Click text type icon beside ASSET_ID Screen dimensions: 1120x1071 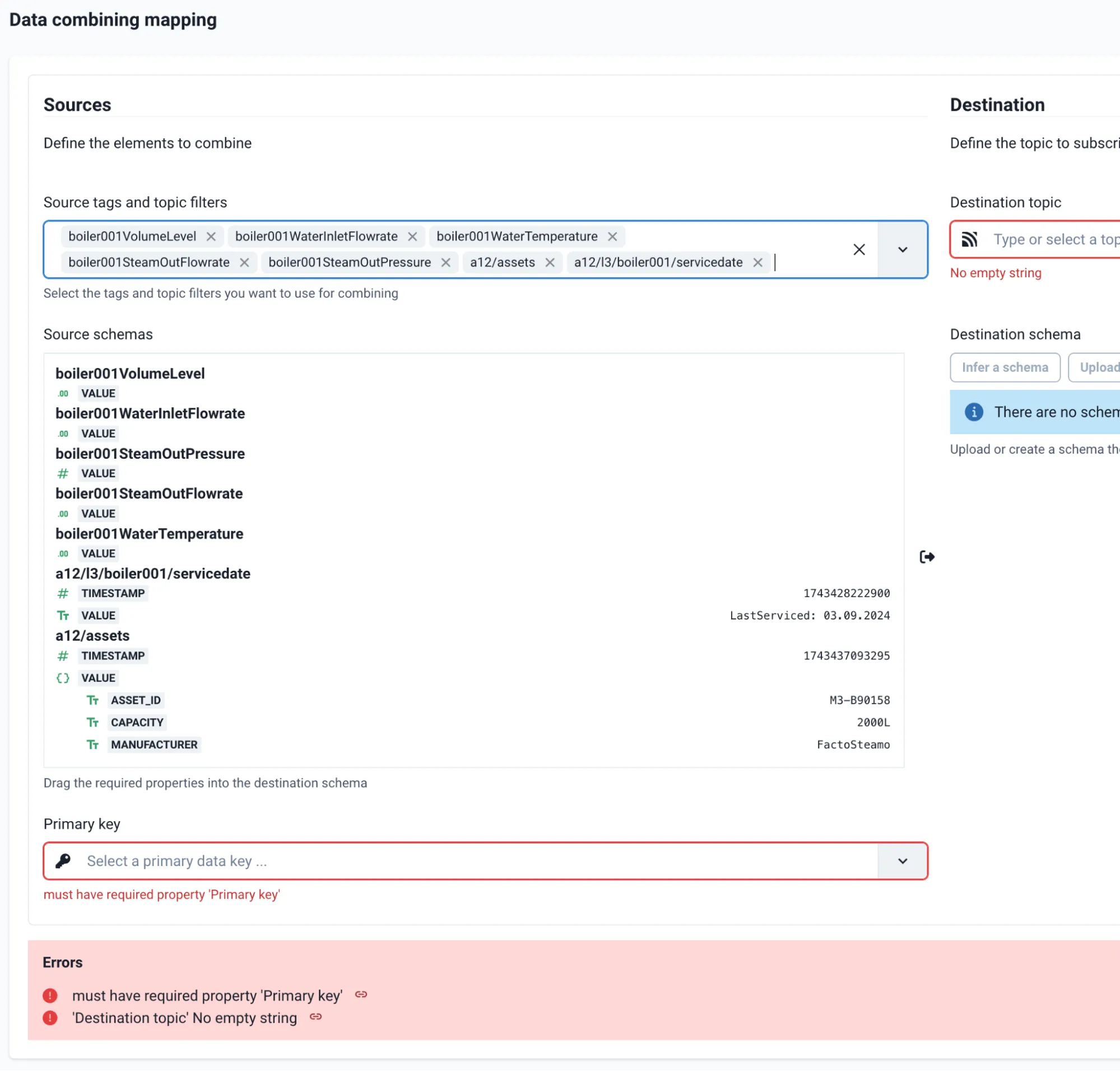click(92, 701)
